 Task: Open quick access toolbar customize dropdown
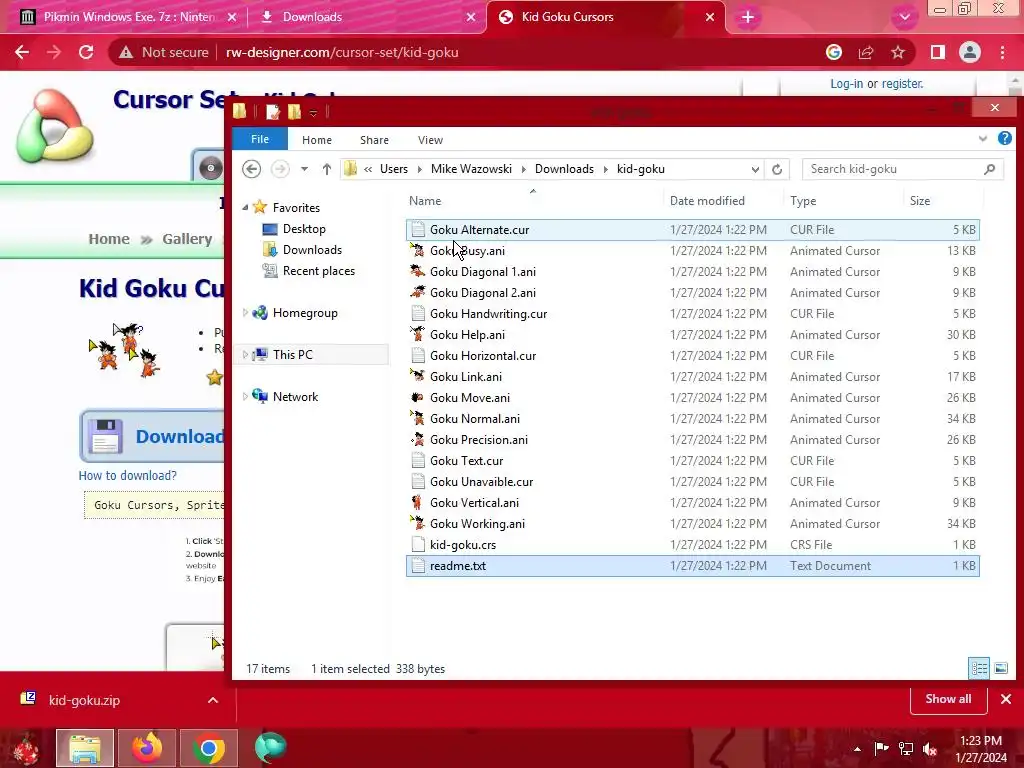313,113
